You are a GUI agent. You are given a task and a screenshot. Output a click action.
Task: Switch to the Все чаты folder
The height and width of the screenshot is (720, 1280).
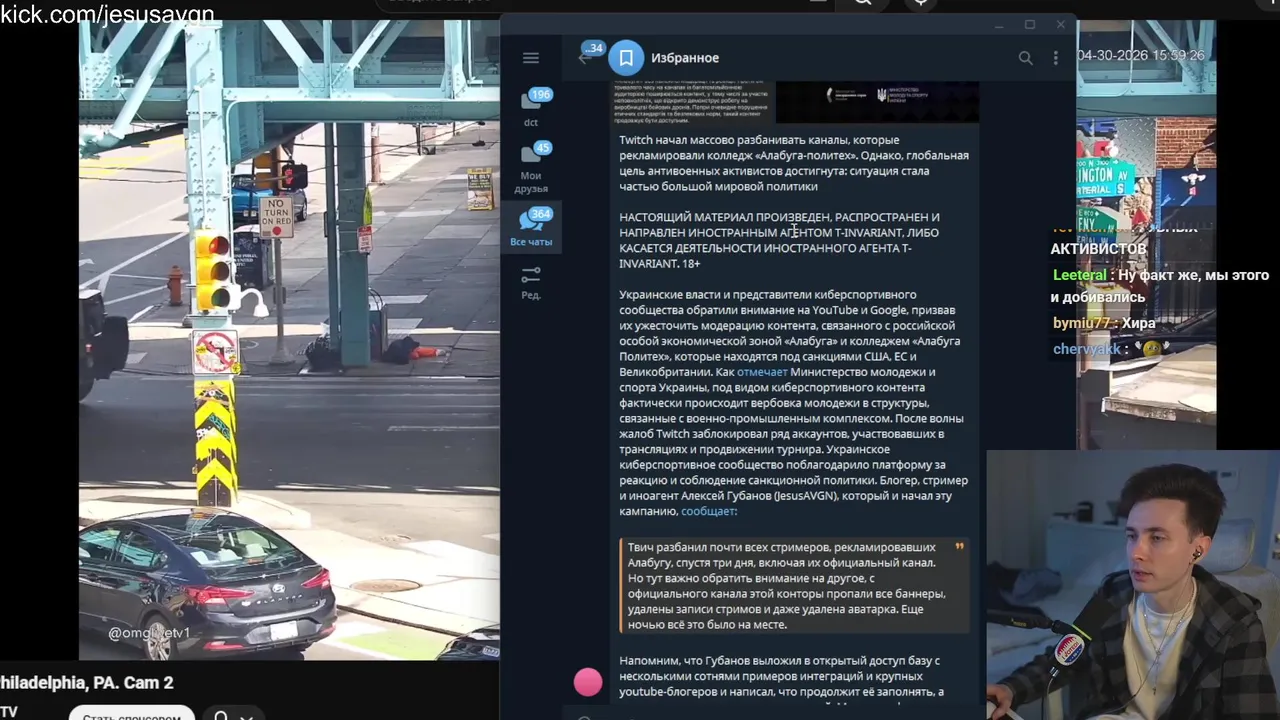(x=531, y=227)
